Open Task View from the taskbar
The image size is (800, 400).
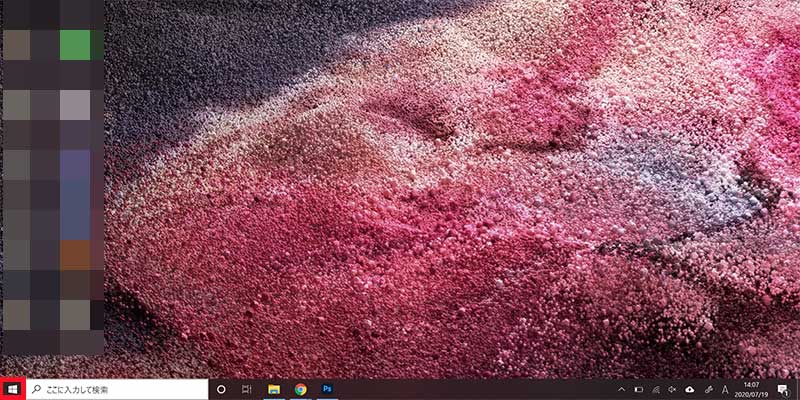[247, 389]
